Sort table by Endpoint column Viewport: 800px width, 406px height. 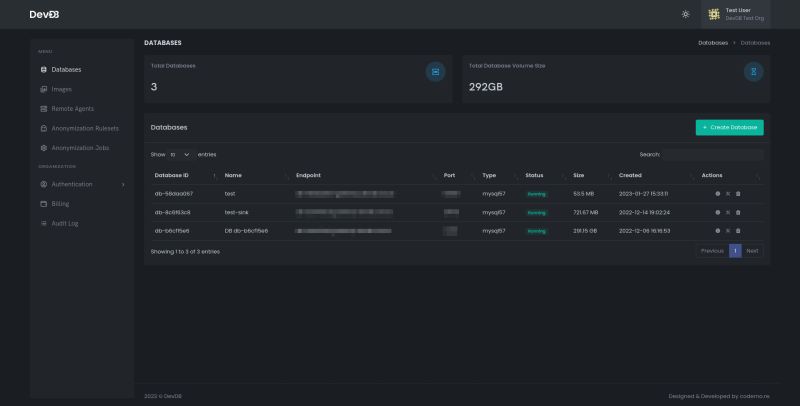click(366, 175)
